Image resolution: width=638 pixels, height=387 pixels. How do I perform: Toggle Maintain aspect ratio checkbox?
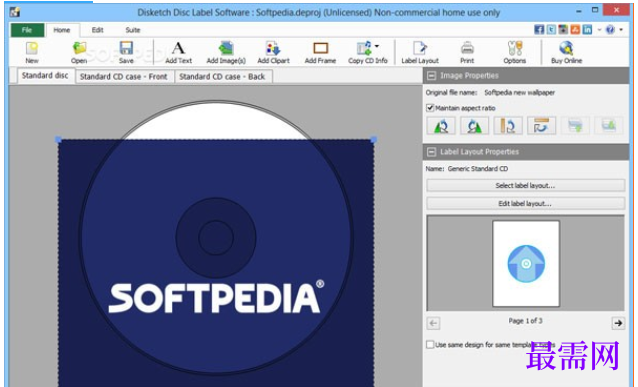click(x=430, y=108)
